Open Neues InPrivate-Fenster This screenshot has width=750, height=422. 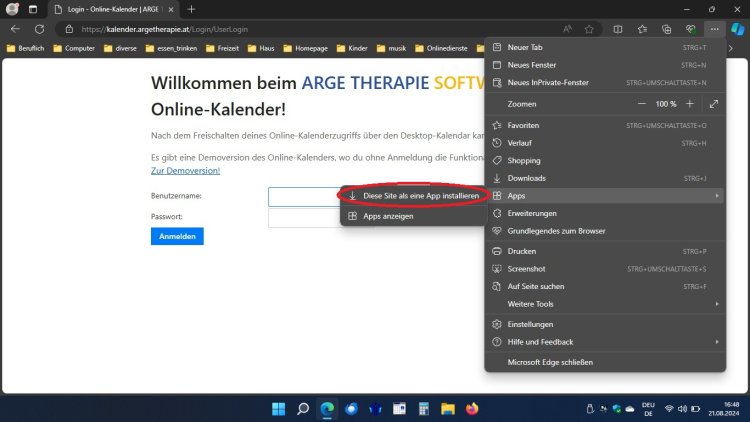(x=605, y=83)
